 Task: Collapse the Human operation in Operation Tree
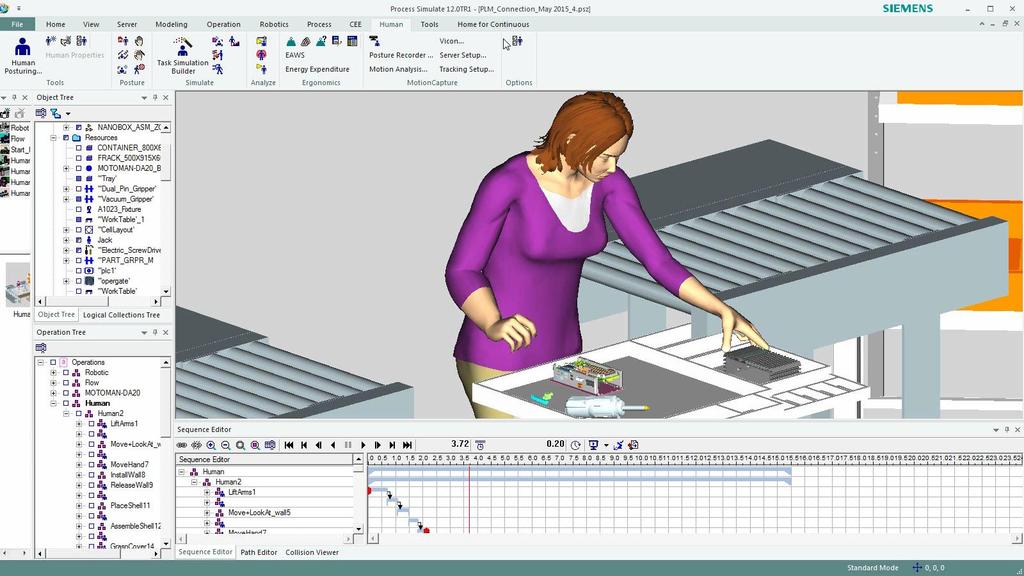click(54, 404)
